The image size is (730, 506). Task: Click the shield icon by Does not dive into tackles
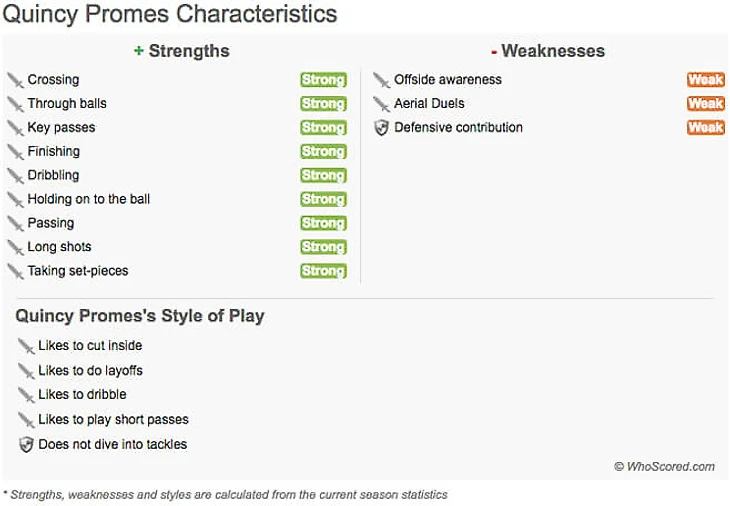[26, 444]
